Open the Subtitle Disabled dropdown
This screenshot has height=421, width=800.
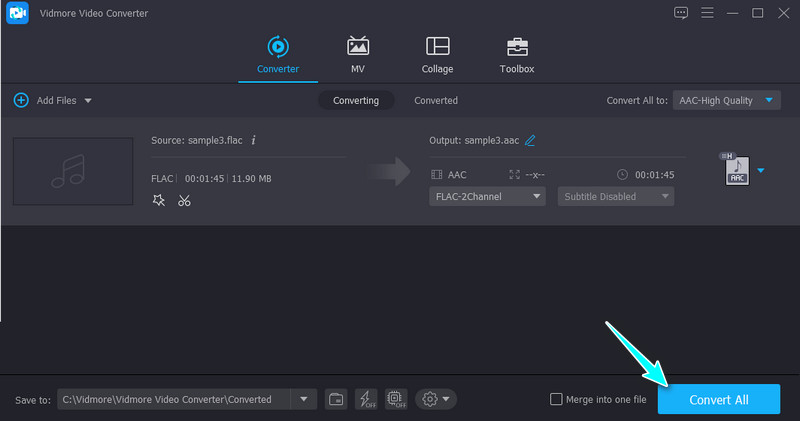(x=616, y=196)
